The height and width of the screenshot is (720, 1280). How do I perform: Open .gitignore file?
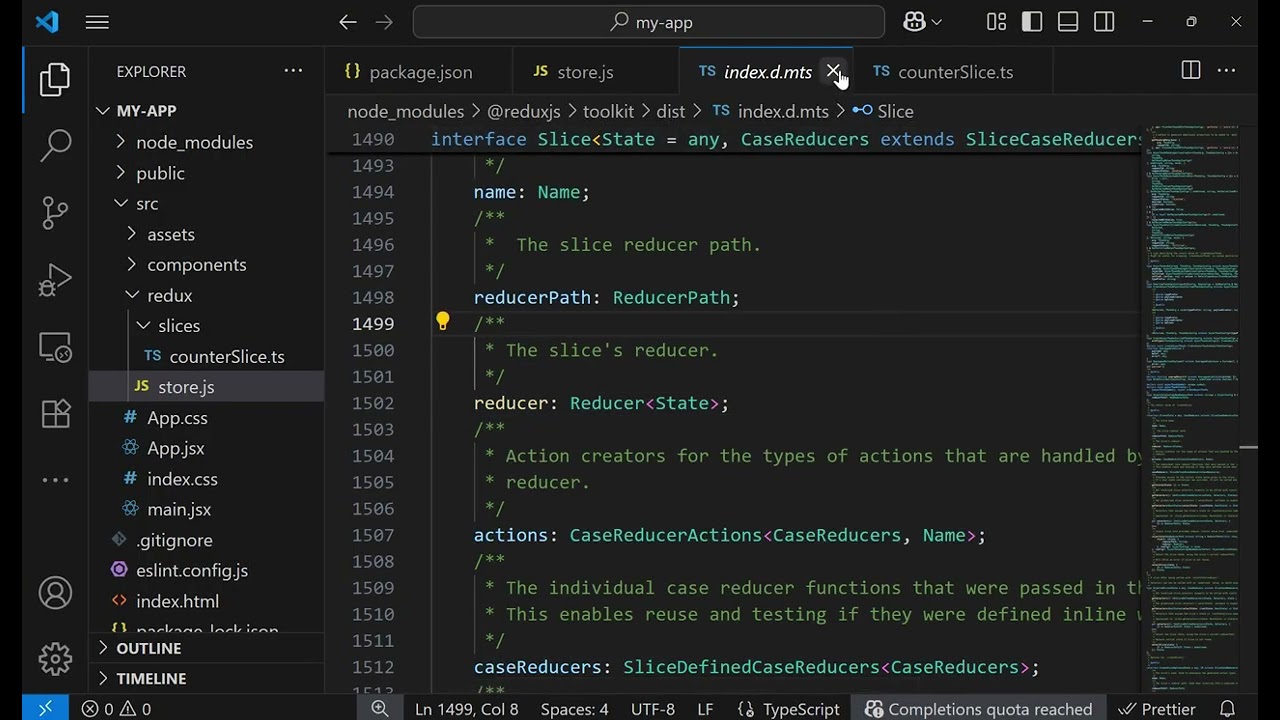pyautogui.click(x=207, y=540)
